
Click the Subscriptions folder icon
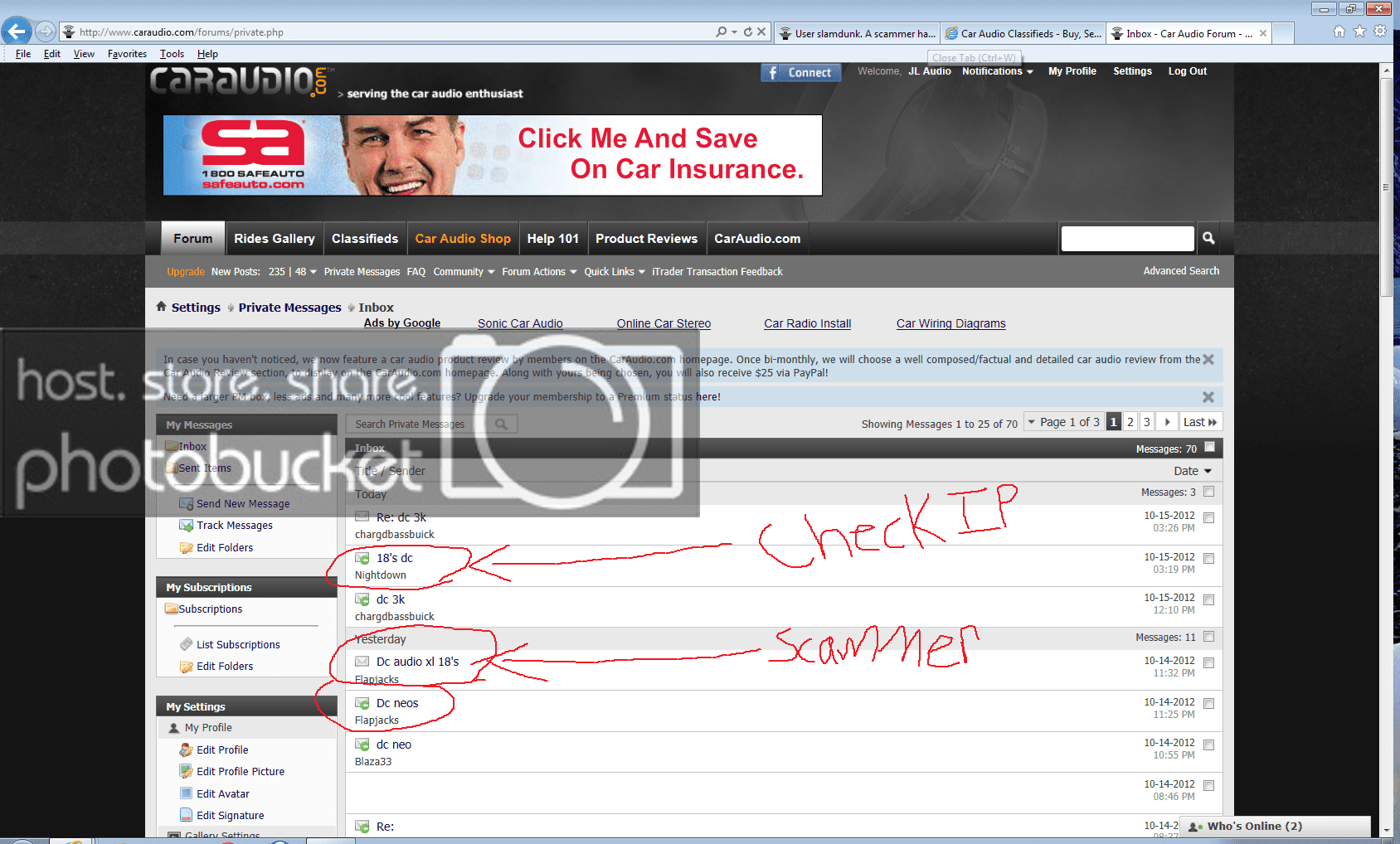(x=172, y=609)
